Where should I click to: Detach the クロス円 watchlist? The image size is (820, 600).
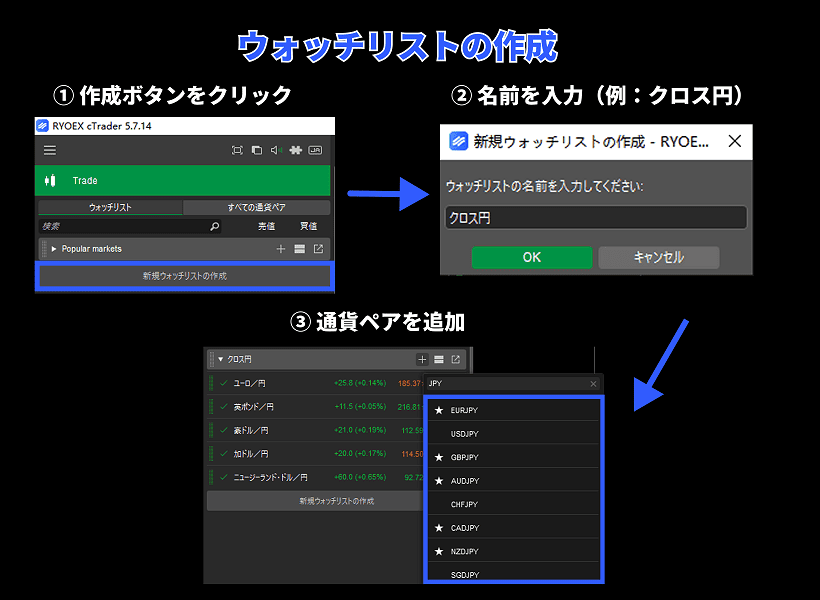coord(455,359)
